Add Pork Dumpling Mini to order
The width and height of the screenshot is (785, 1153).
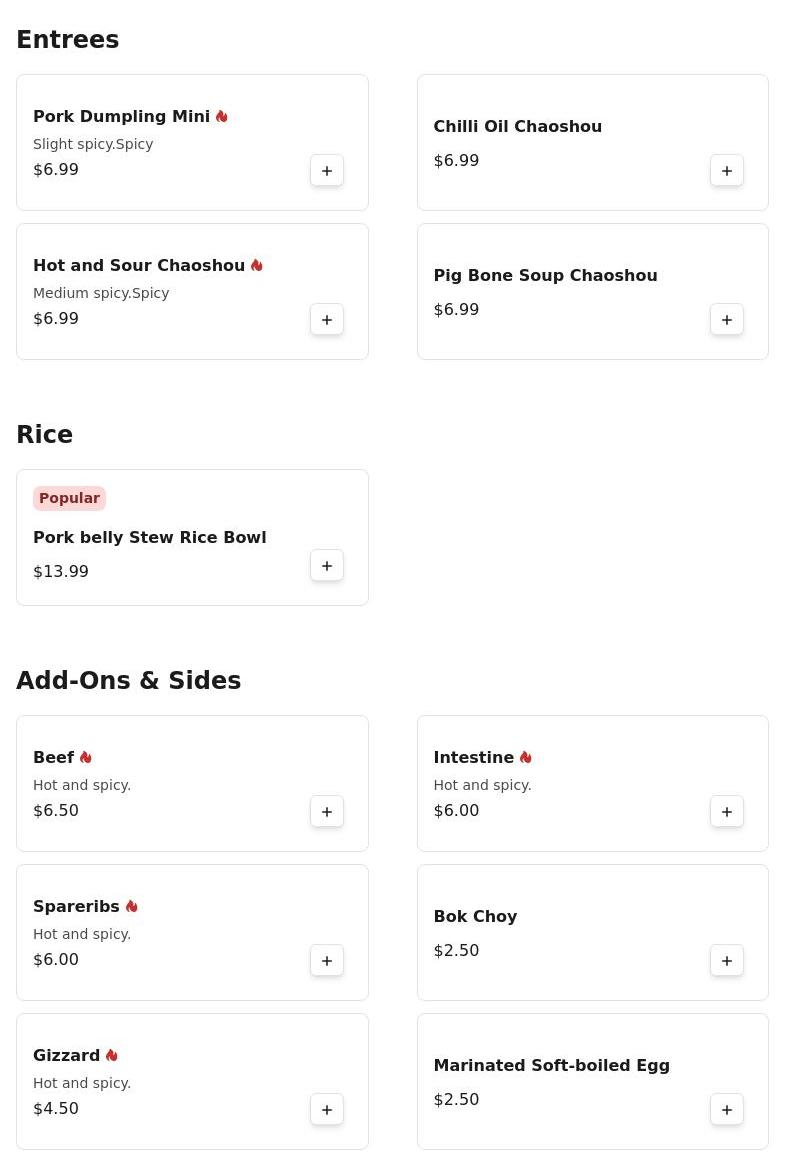click(327, 171)
